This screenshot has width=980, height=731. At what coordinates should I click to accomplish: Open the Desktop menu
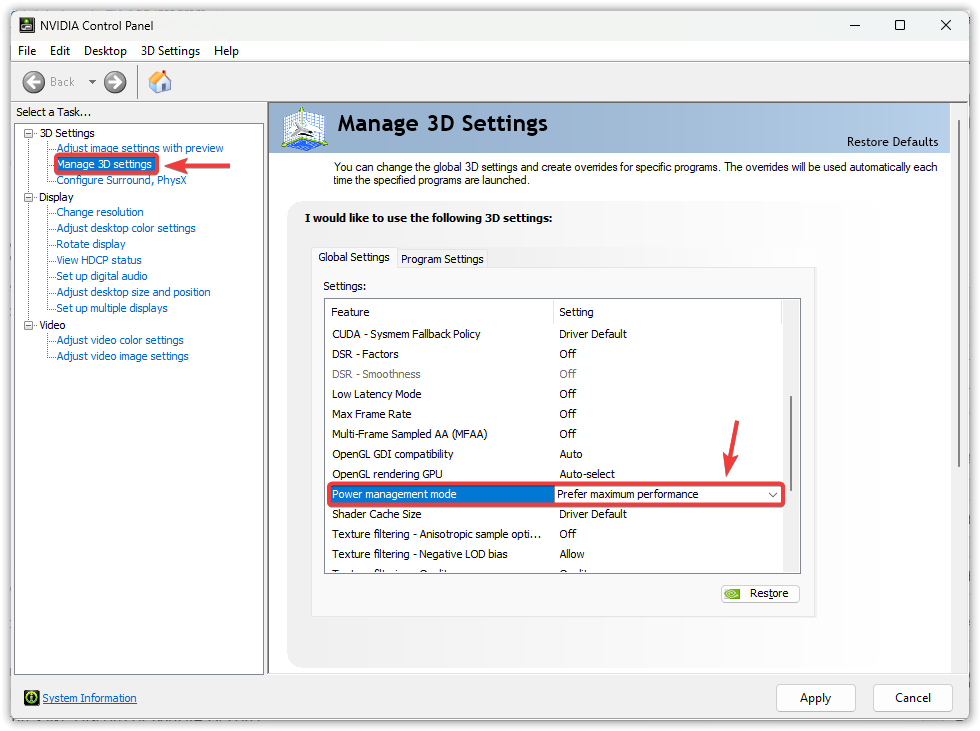[x=105, y=51]
